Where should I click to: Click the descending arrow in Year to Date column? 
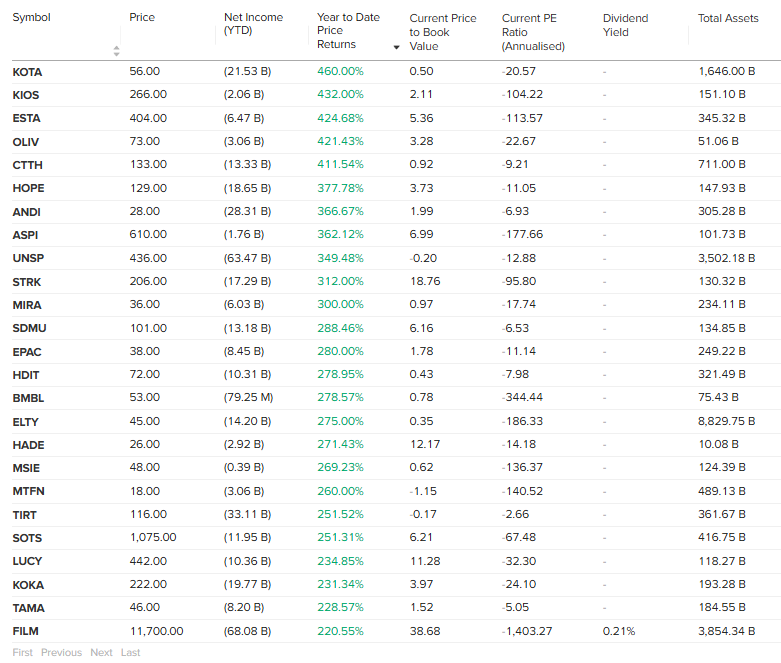click(396, 48)
